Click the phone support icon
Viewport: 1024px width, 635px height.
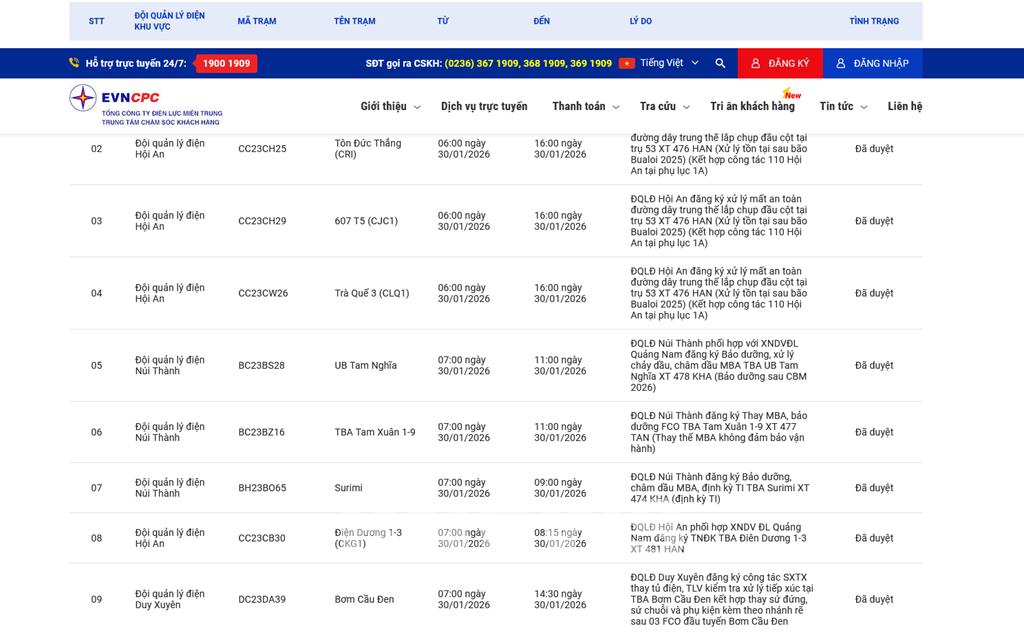[74, 63]
